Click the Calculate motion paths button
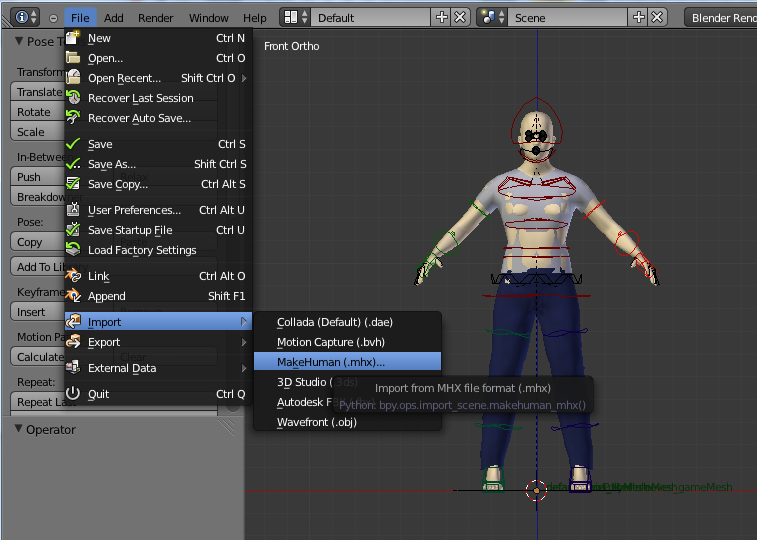757x540 pixels. (38, 357)
